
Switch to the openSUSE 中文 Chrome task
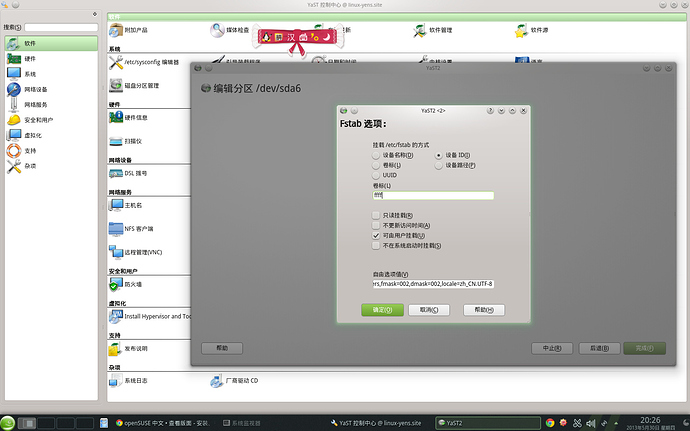click(163, 423)
